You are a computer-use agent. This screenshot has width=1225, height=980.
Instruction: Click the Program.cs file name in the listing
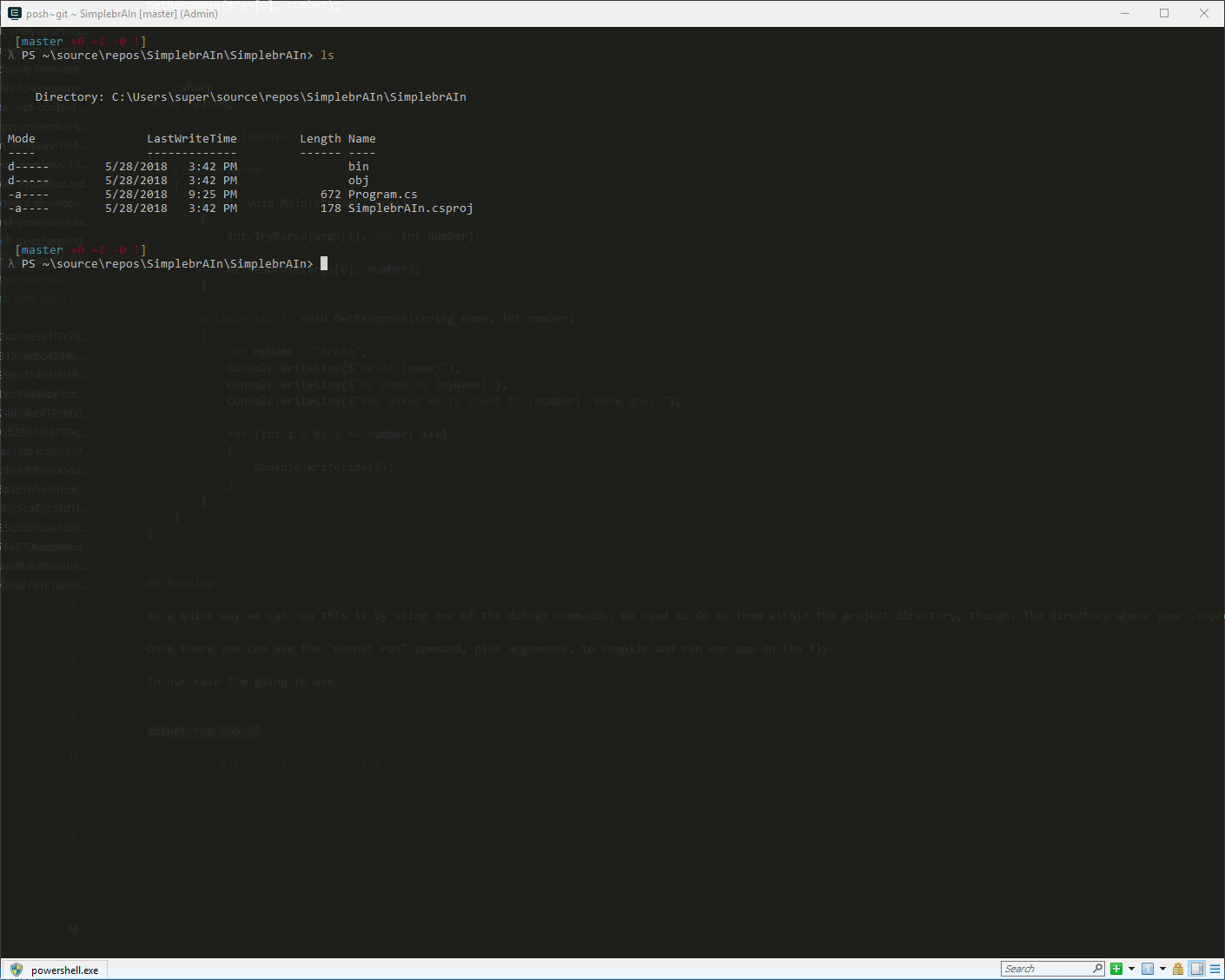pyautogui.click(x=382, y=195)
